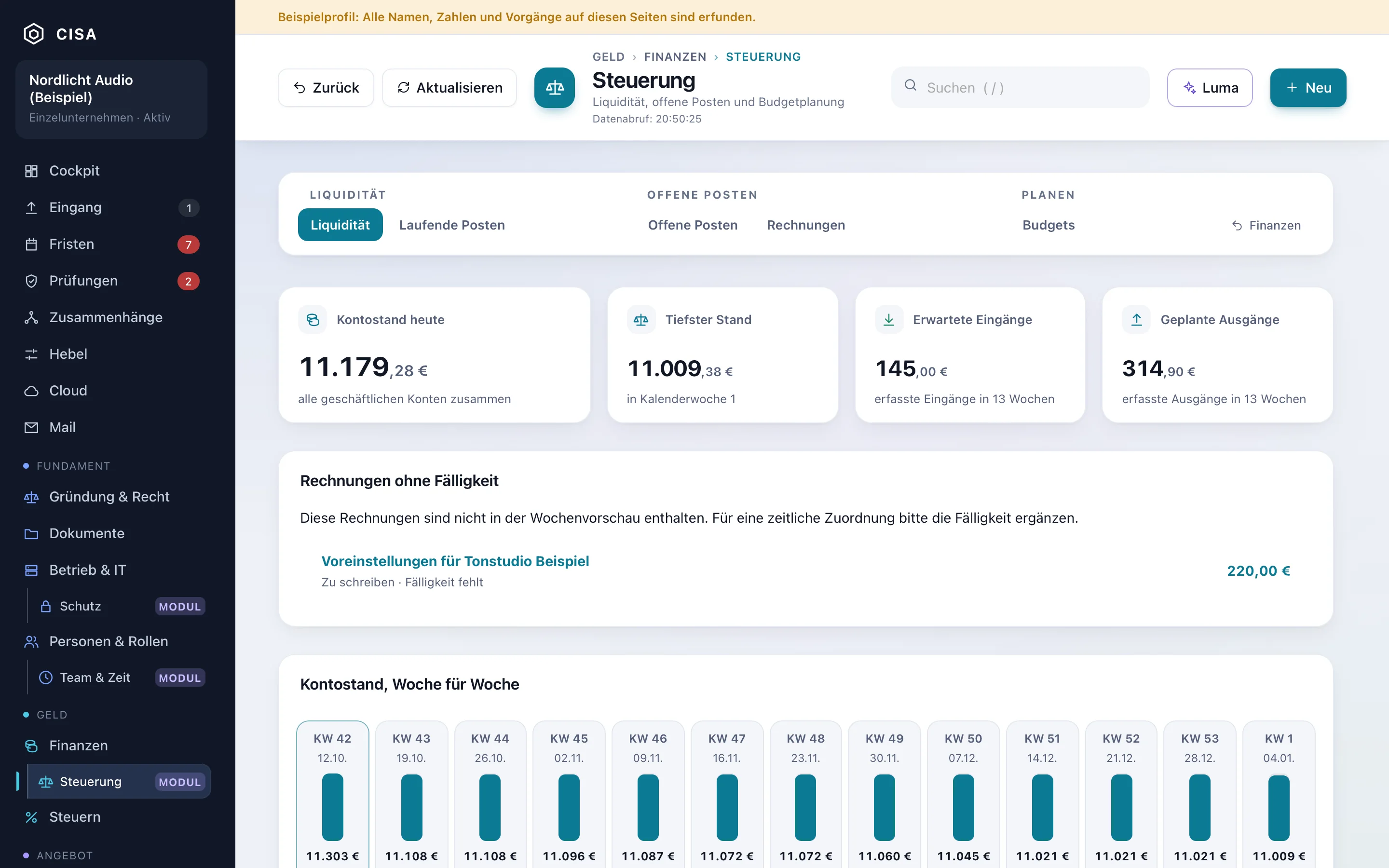The width and height of the screenshot is (1389, 868).
Task: Open Mail in the sidebar
Action: (113, 427)
